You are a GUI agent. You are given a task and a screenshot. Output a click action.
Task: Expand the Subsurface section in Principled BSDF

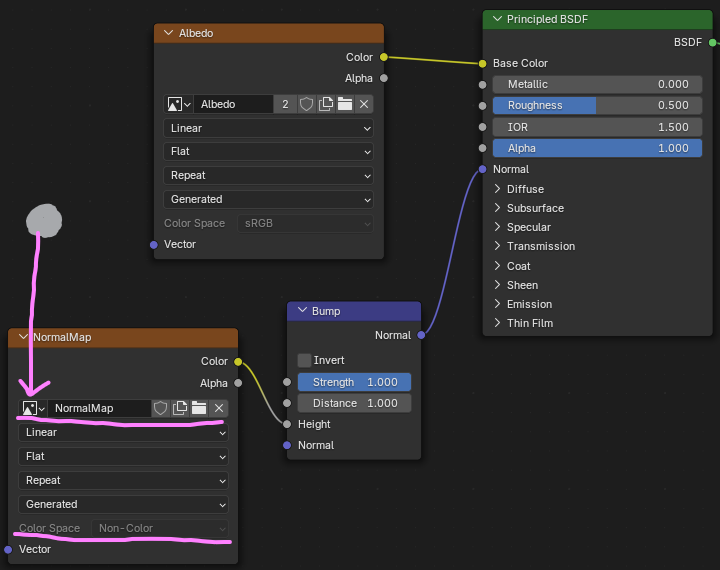click(x=534, y=208)
